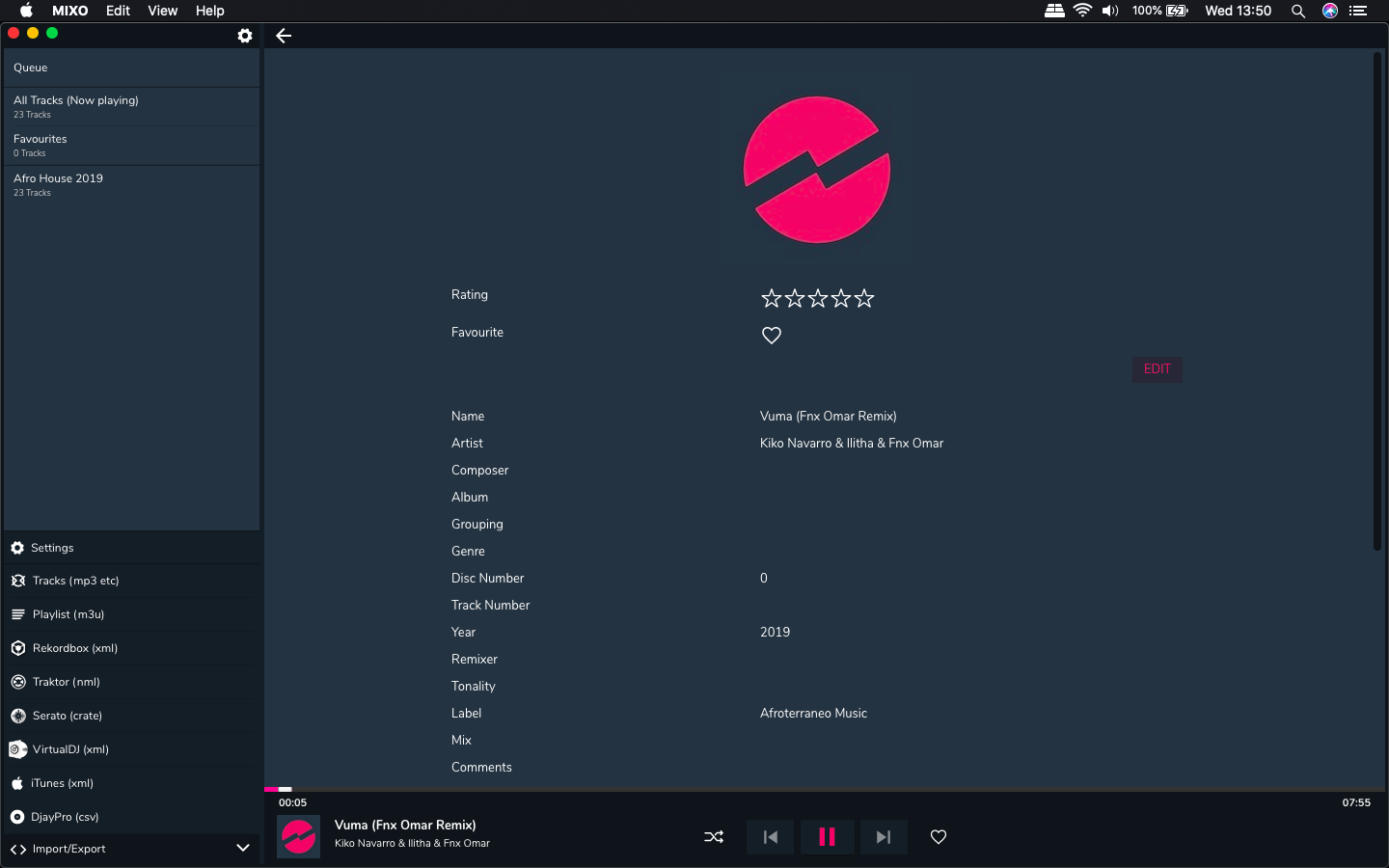Open the VirtualDJ (xml) import option

(70, 749)
